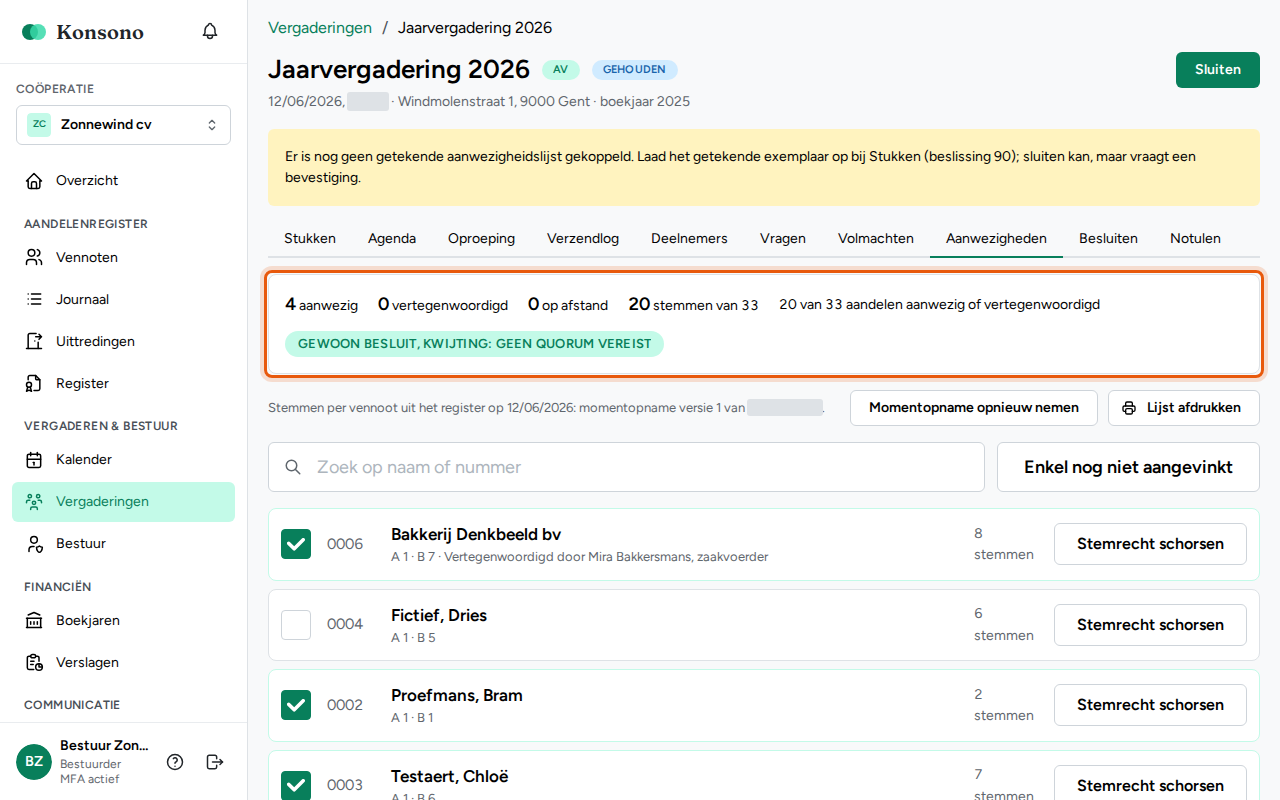
Task: Click the Boekjaren bank icon
Action: pyautogui.click(x=34, y=621)
